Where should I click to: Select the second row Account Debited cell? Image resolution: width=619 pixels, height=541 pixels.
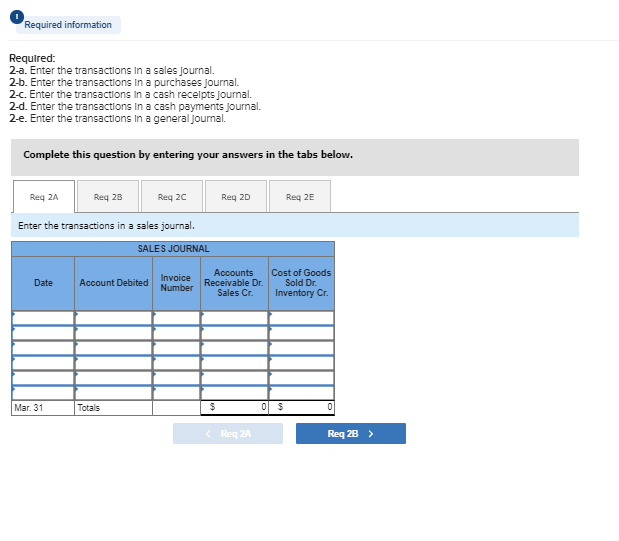click(113, 333)
